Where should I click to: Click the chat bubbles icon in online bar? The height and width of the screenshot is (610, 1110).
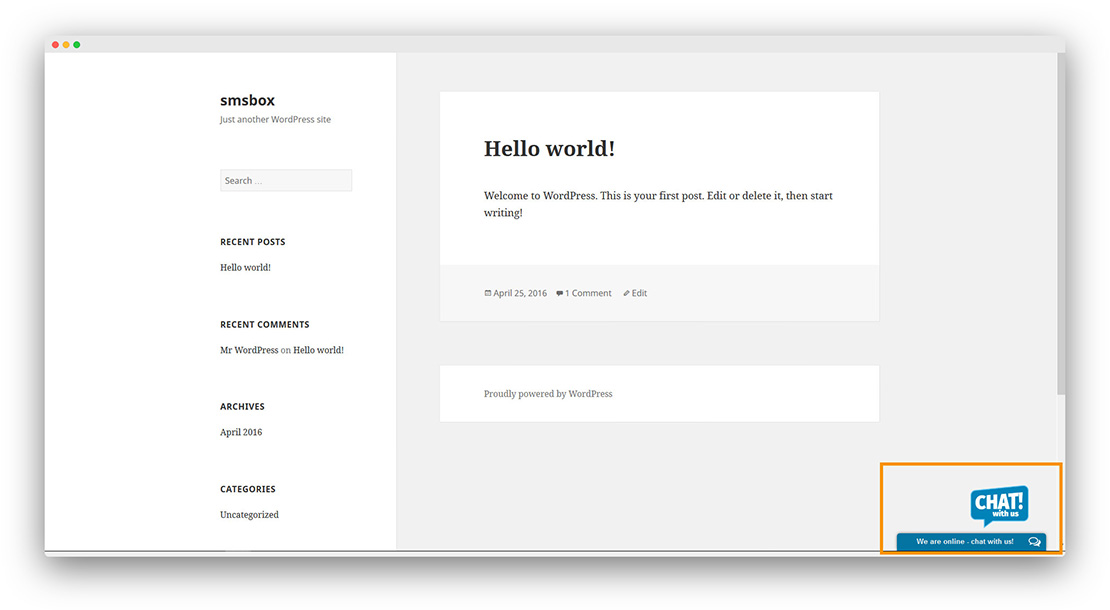click(x=1034, y=542)
